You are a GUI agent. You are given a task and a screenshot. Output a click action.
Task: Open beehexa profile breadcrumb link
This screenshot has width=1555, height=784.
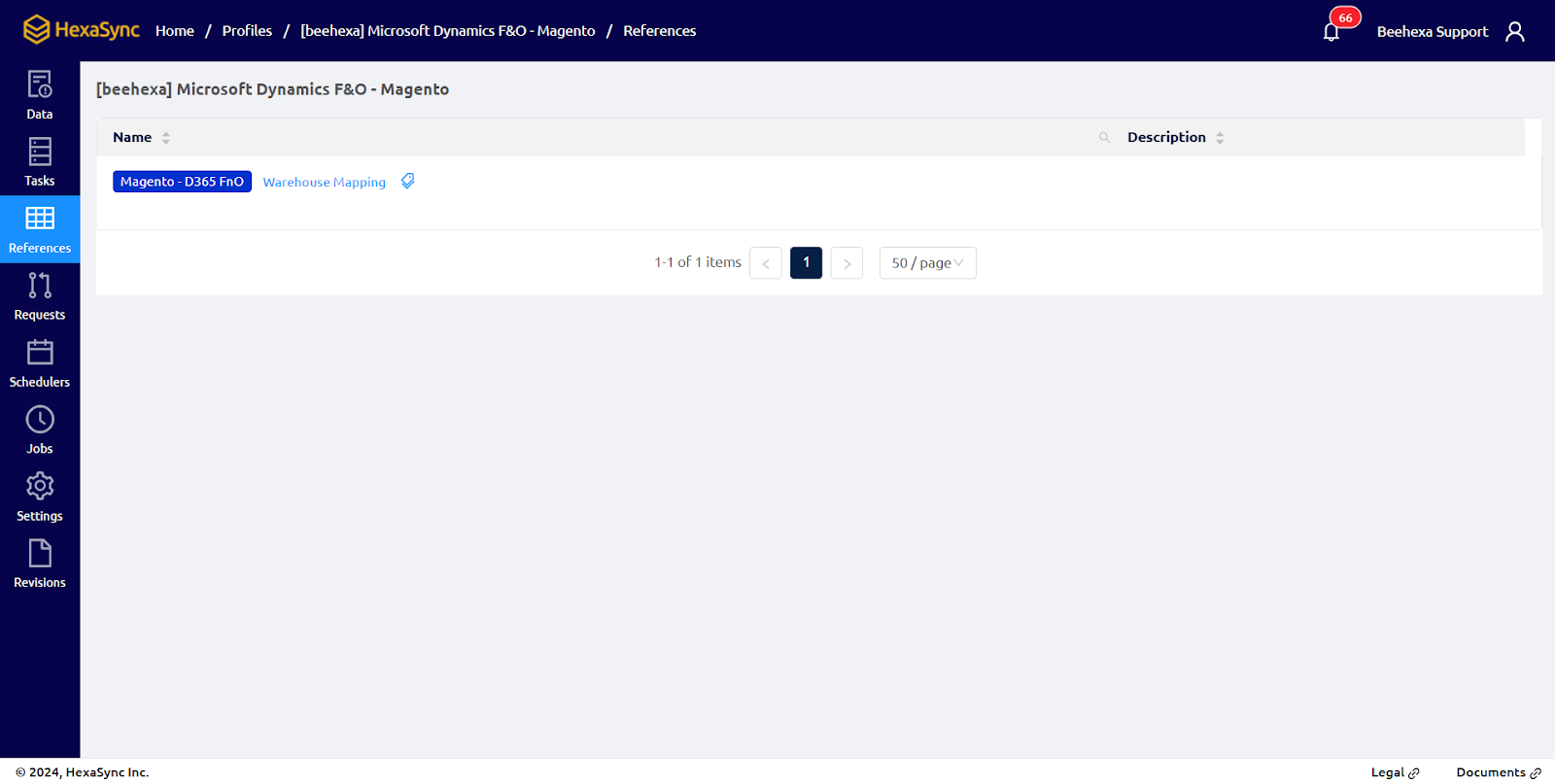448,31
